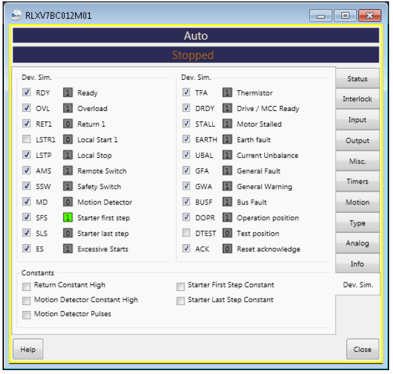
Task: Toggle the ACK simulation checkbox
Action: (186, 248)
